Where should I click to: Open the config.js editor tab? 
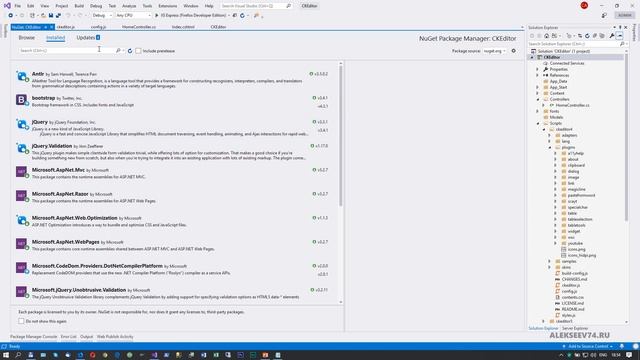point(98,27)
